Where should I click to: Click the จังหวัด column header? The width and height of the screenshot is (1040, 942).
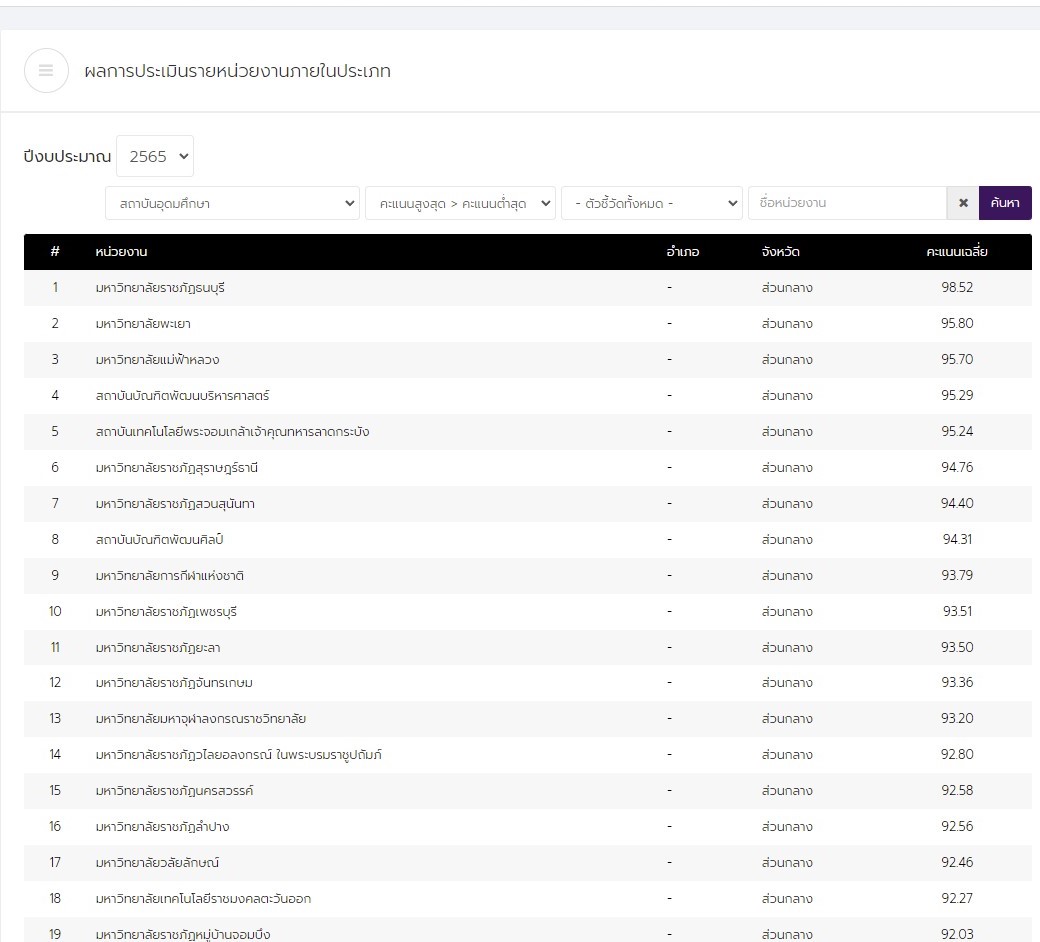pos(781,251)
